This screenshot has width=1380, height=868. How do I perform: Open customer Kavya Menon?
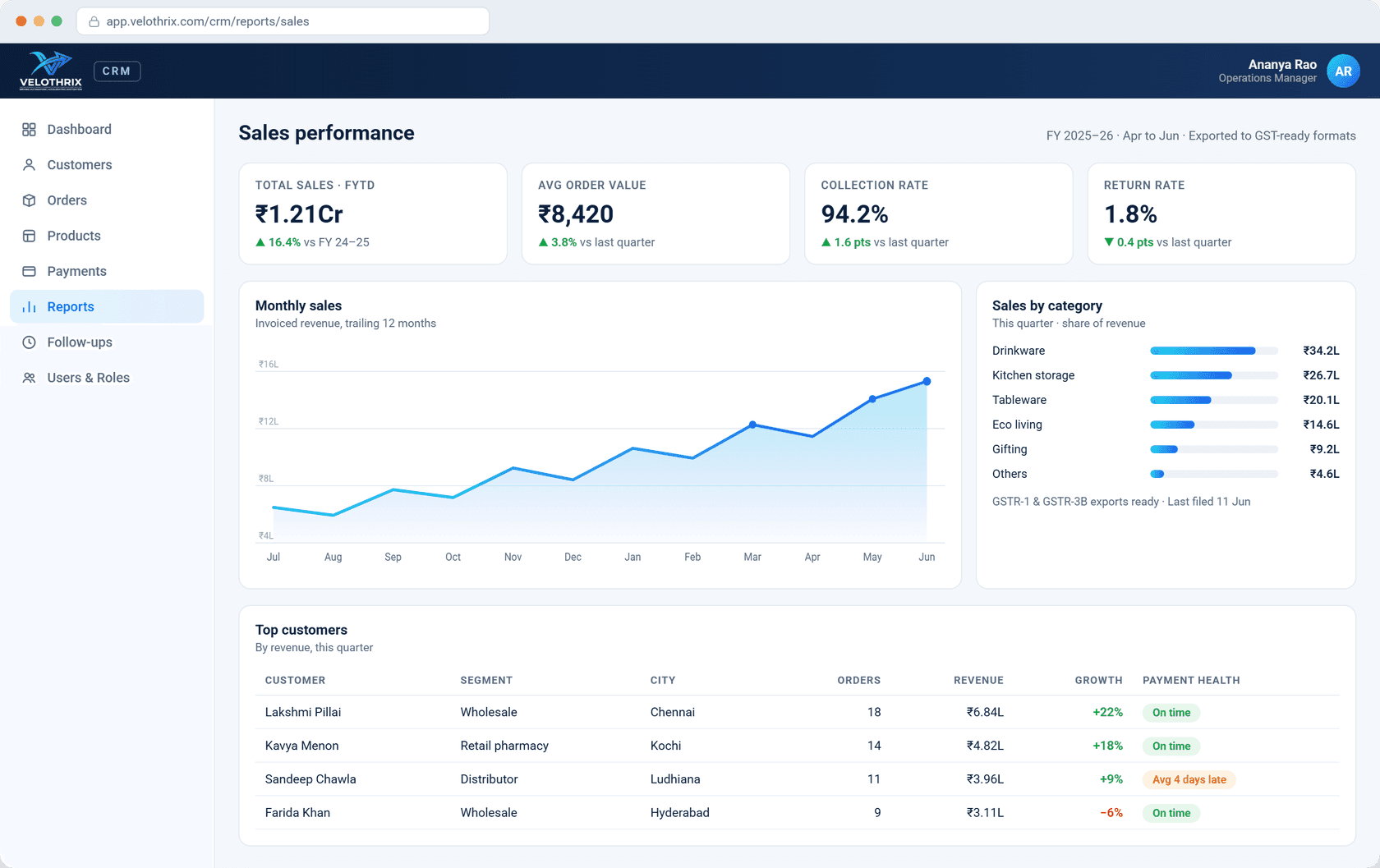click(x=301, y=746)
